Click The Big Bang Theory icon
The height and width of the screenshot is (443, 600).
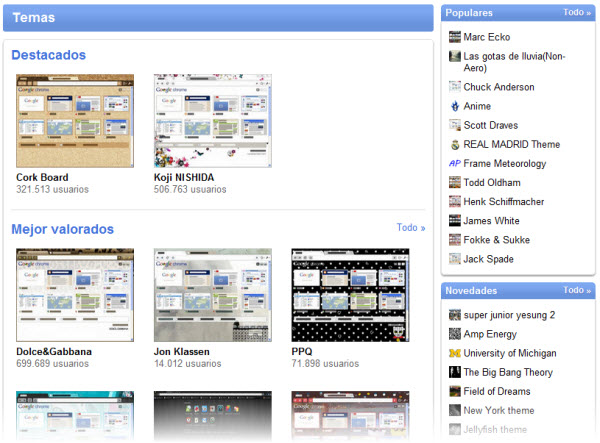pyautogui.click(x=455, y=372)
